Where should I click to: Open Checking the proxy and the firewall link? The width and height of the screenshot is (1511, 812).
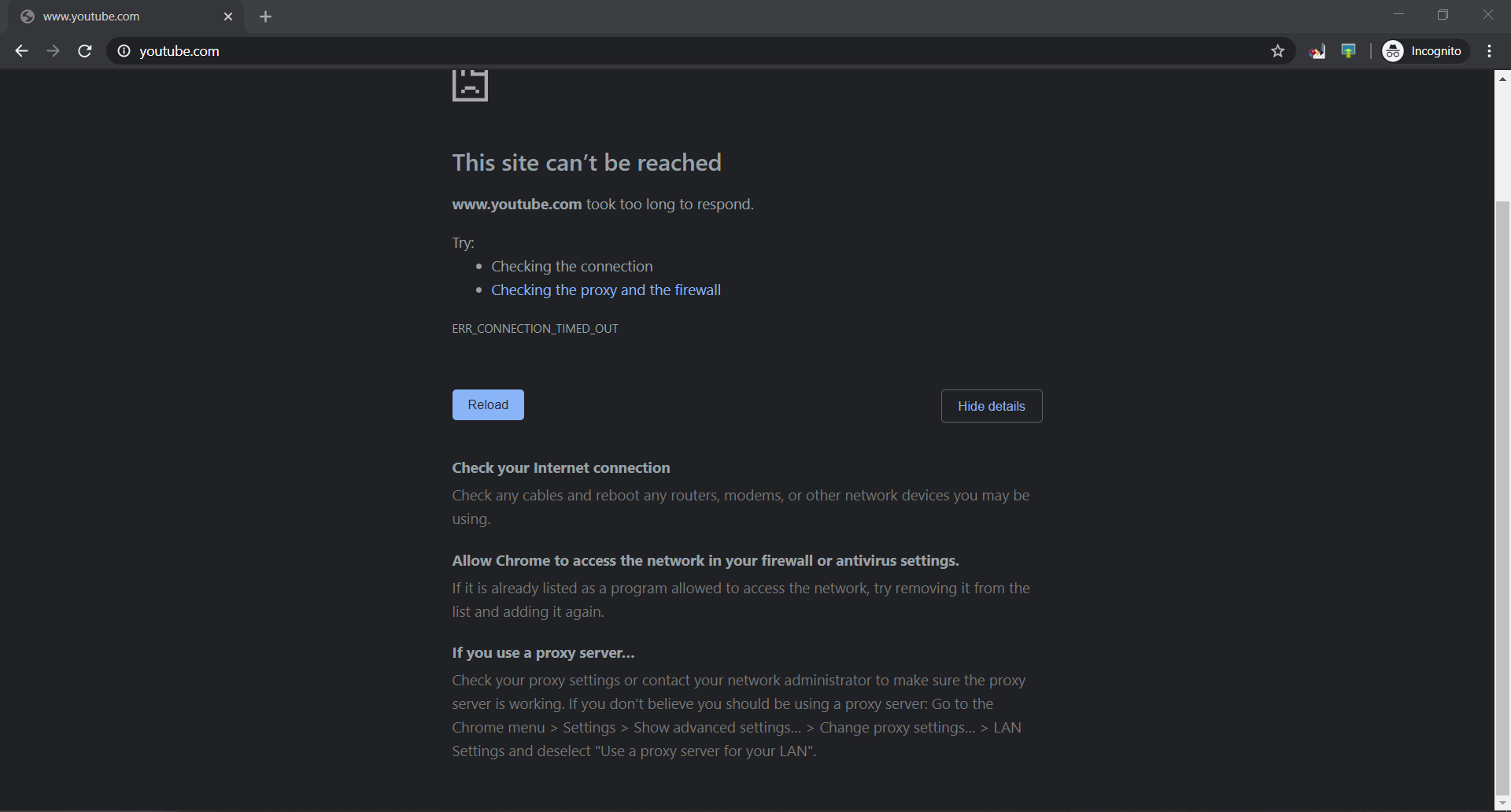[x=606, y=290]
